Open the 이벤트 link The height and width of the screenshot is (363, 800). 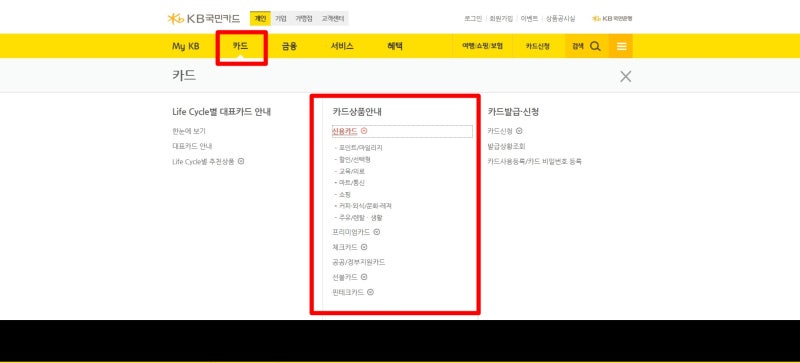529,19
